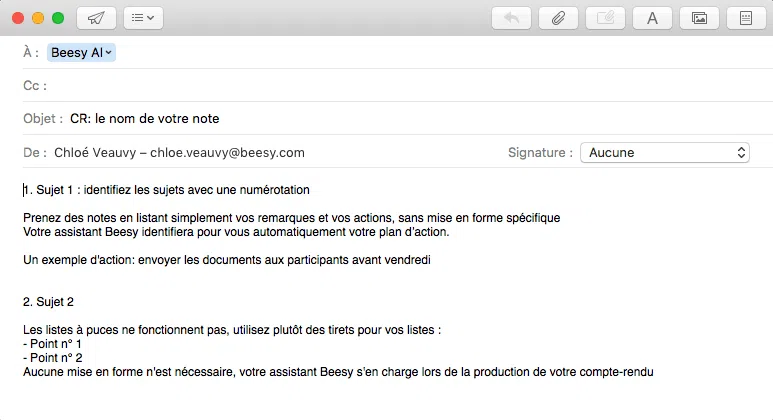The image size is (773, 420).
Task: Open the stationery pane icon
Action: [x=746, y=18]
